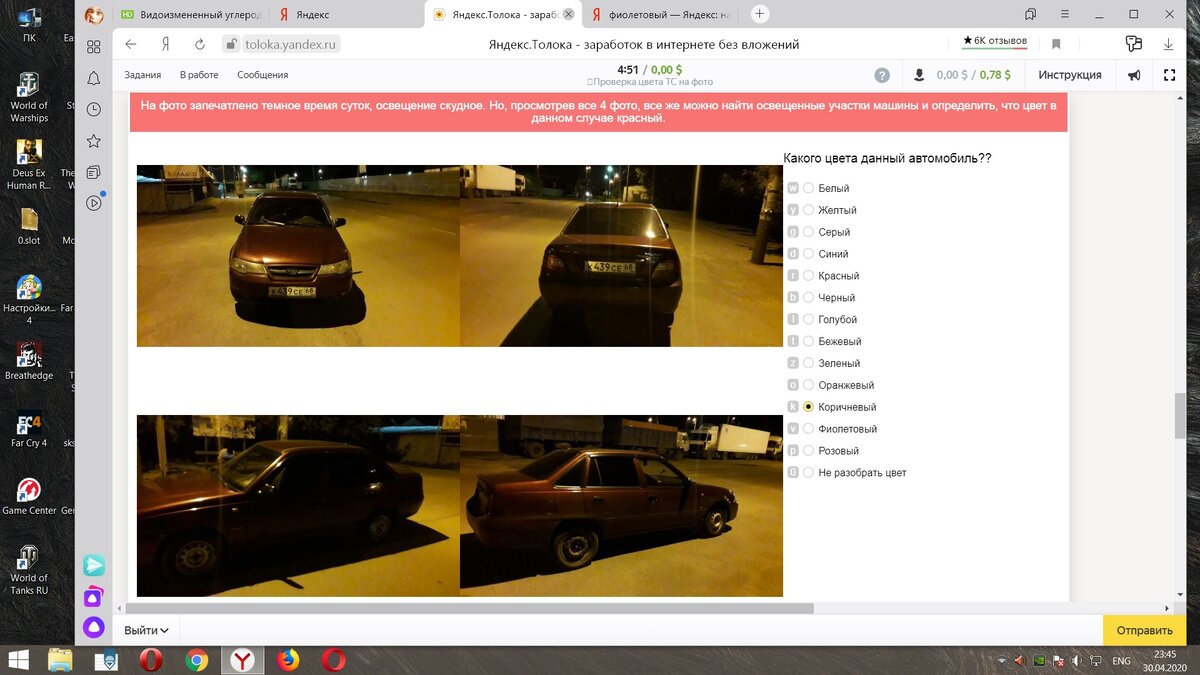Open the 'Инструкция' button

[1069, 75]
